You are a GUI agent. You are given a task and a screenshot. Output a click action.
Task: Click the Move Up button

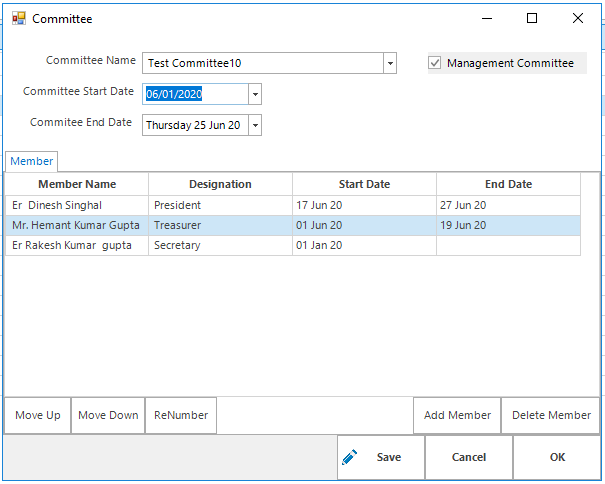[x=38, y=415]
